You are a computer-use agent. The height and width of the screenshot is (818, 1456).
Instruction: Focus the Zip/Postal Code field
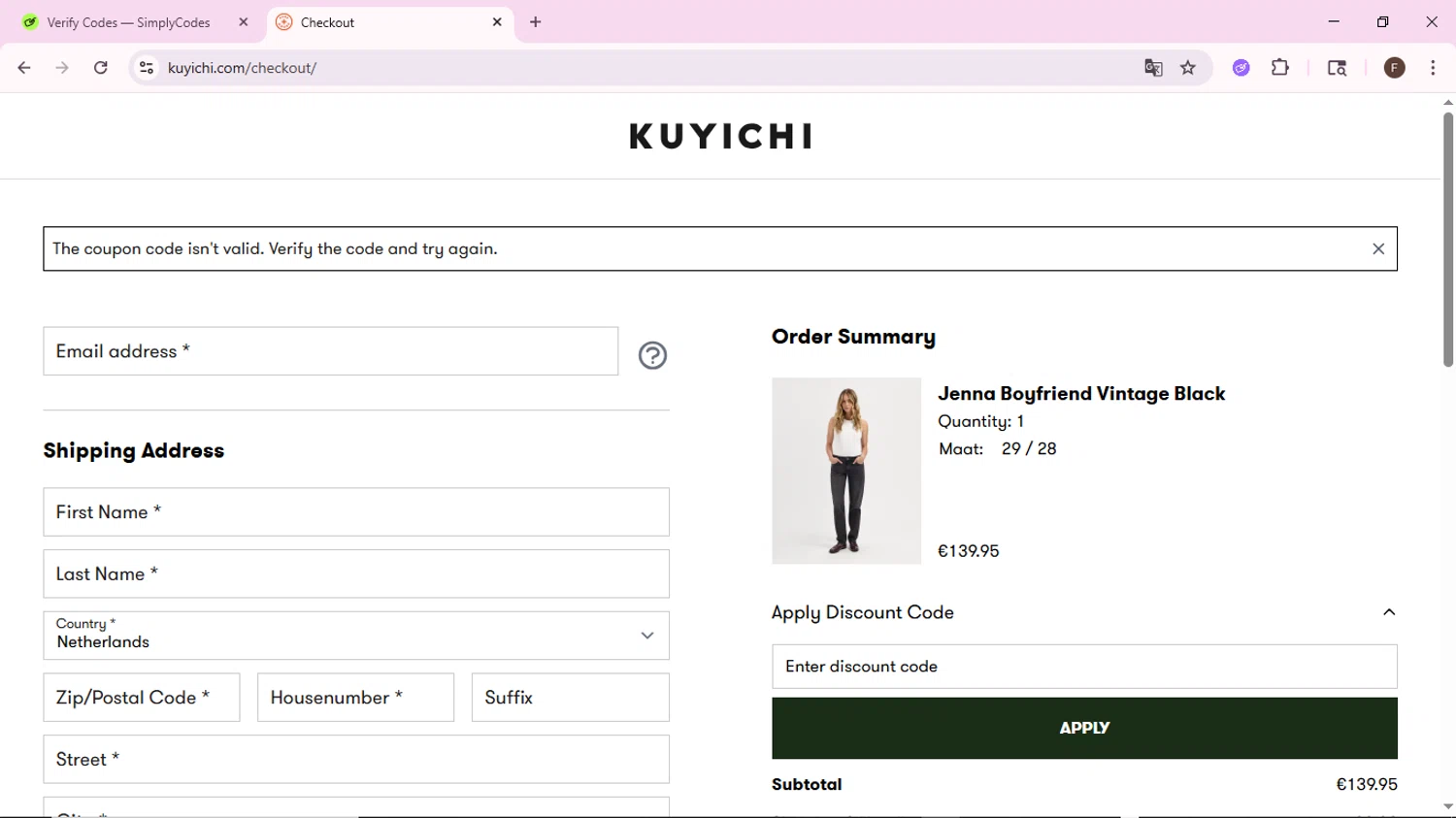(142, 698)
